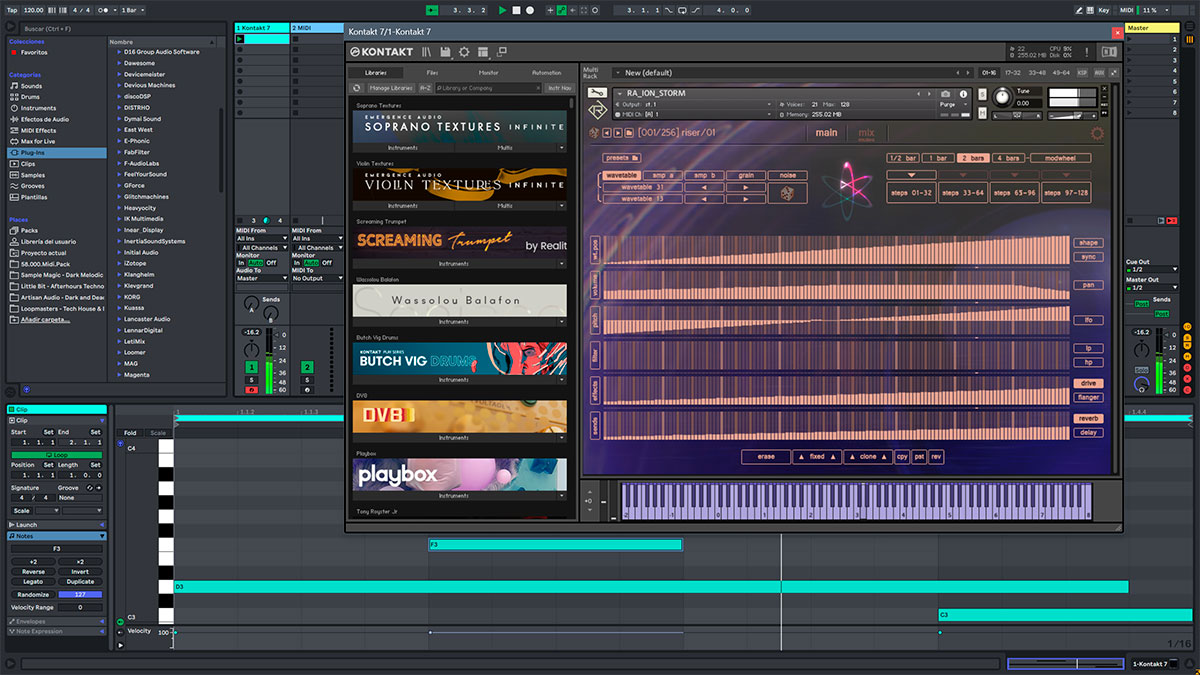The width and height of the screenshot is (1200, 675).
Task: Toggle the track 1 activator button
Action: pos(251,367)
